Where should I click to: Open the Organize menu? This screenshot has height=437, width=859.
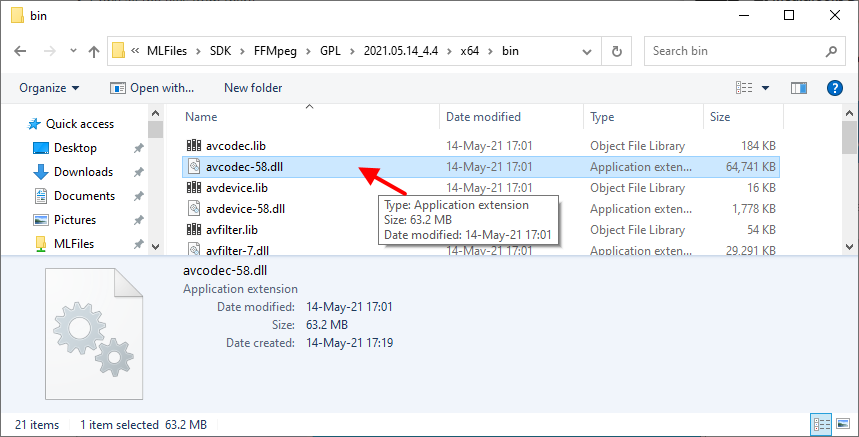[x=49, y=88]
